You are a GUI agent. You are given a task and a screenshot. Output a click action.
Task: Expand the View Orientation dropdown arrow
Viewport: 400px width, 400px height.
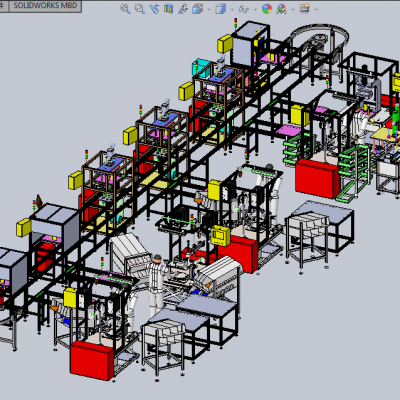click(x=209, y=9)
